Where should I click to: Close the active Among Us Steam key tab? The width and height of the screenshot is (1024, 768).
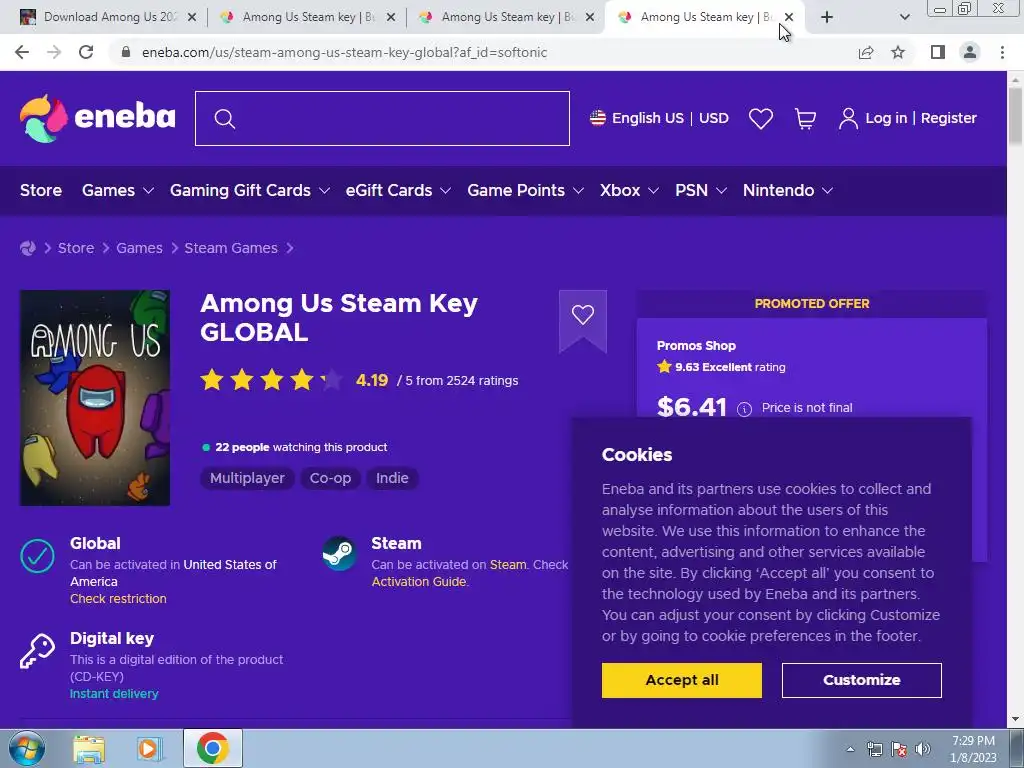tap(789, 17)
